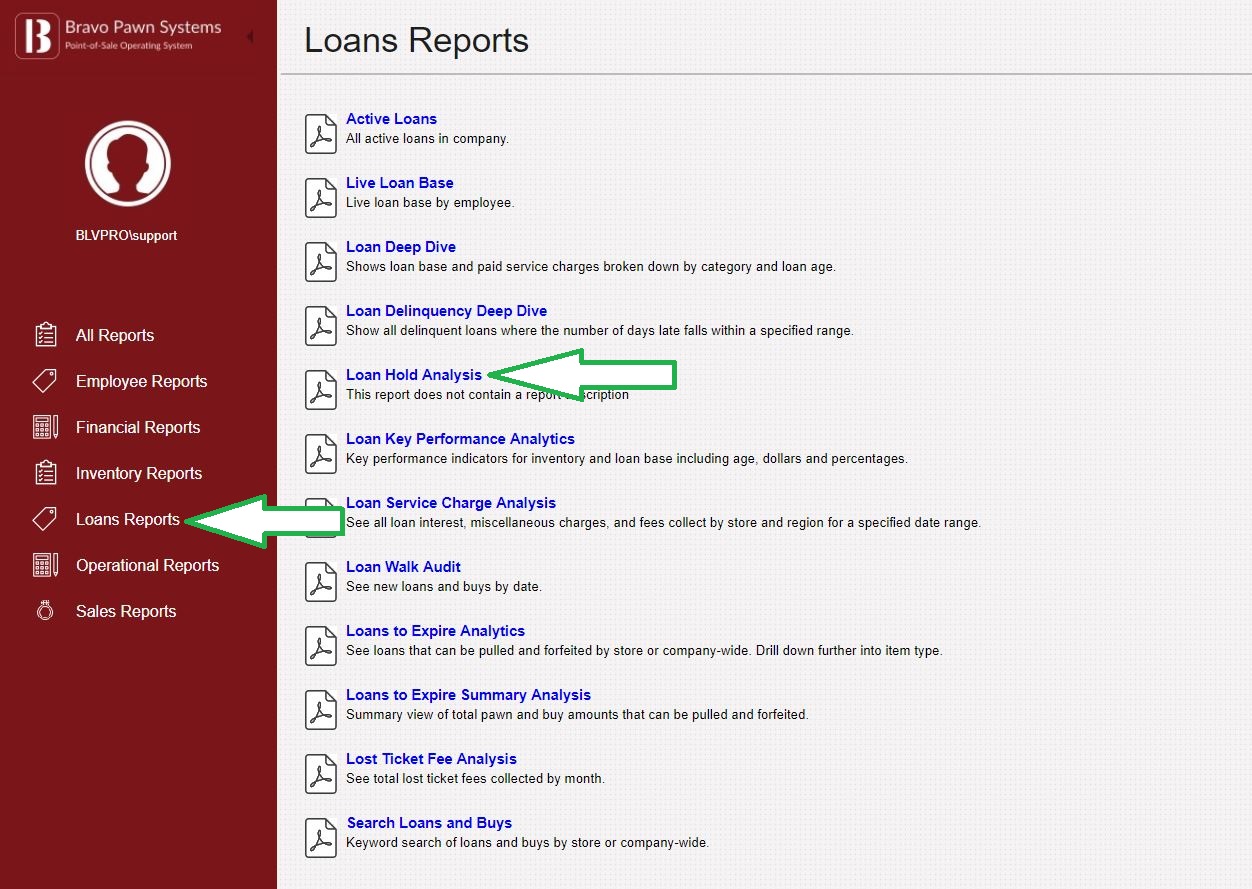The image size is (1252, 889).
Task: Click 'Keyword search of loans and buys' description
Action: 527,843
